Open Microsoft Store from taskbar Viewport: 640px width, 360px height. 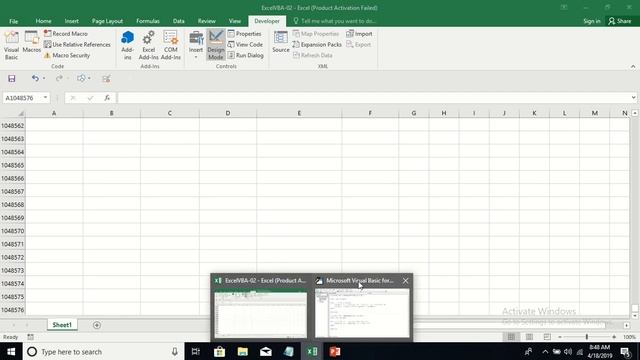point(220,352)
